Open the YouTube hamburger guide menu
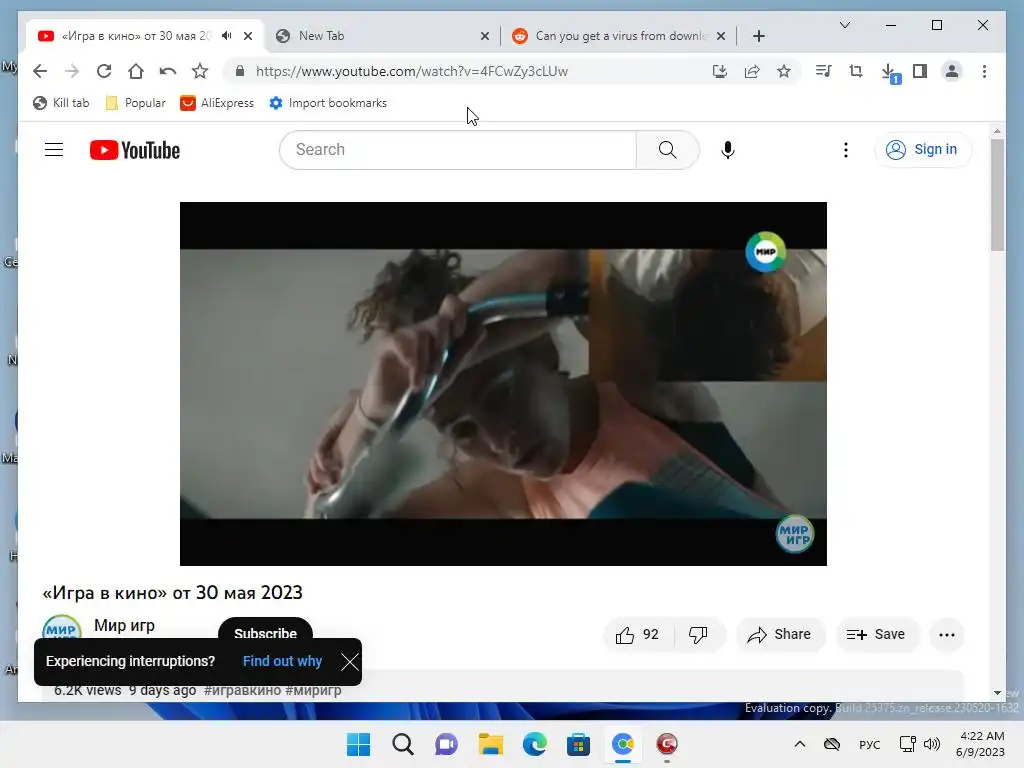The image size is (1024, 768). tap(54, 150)
